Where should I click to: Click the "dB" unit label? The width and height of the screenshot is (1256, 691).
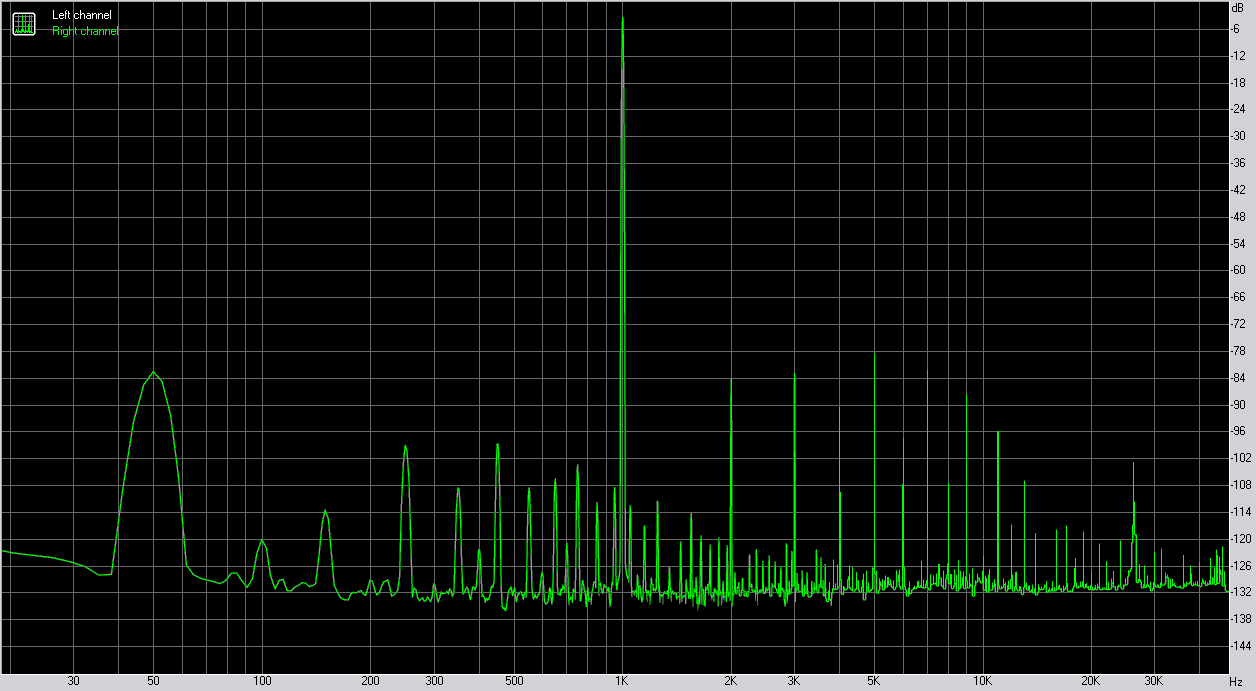coord(1238,7)
